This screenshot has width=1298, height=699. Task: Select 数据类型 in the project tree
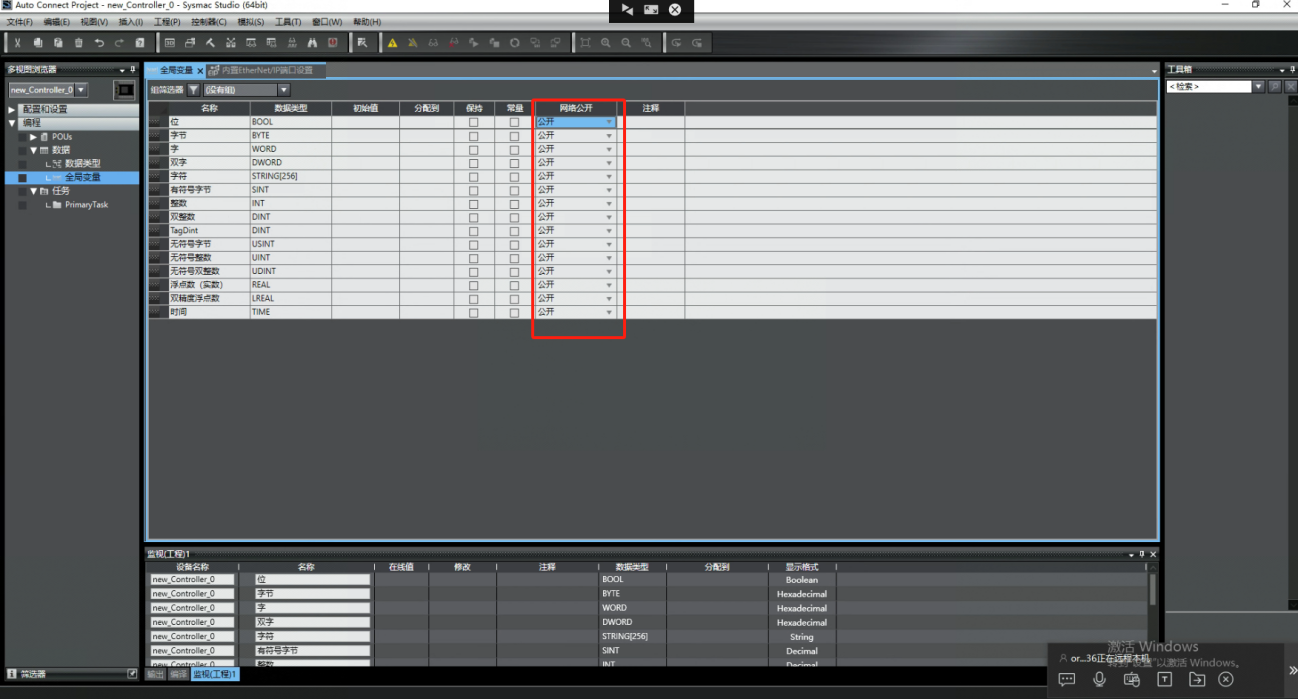82,163
